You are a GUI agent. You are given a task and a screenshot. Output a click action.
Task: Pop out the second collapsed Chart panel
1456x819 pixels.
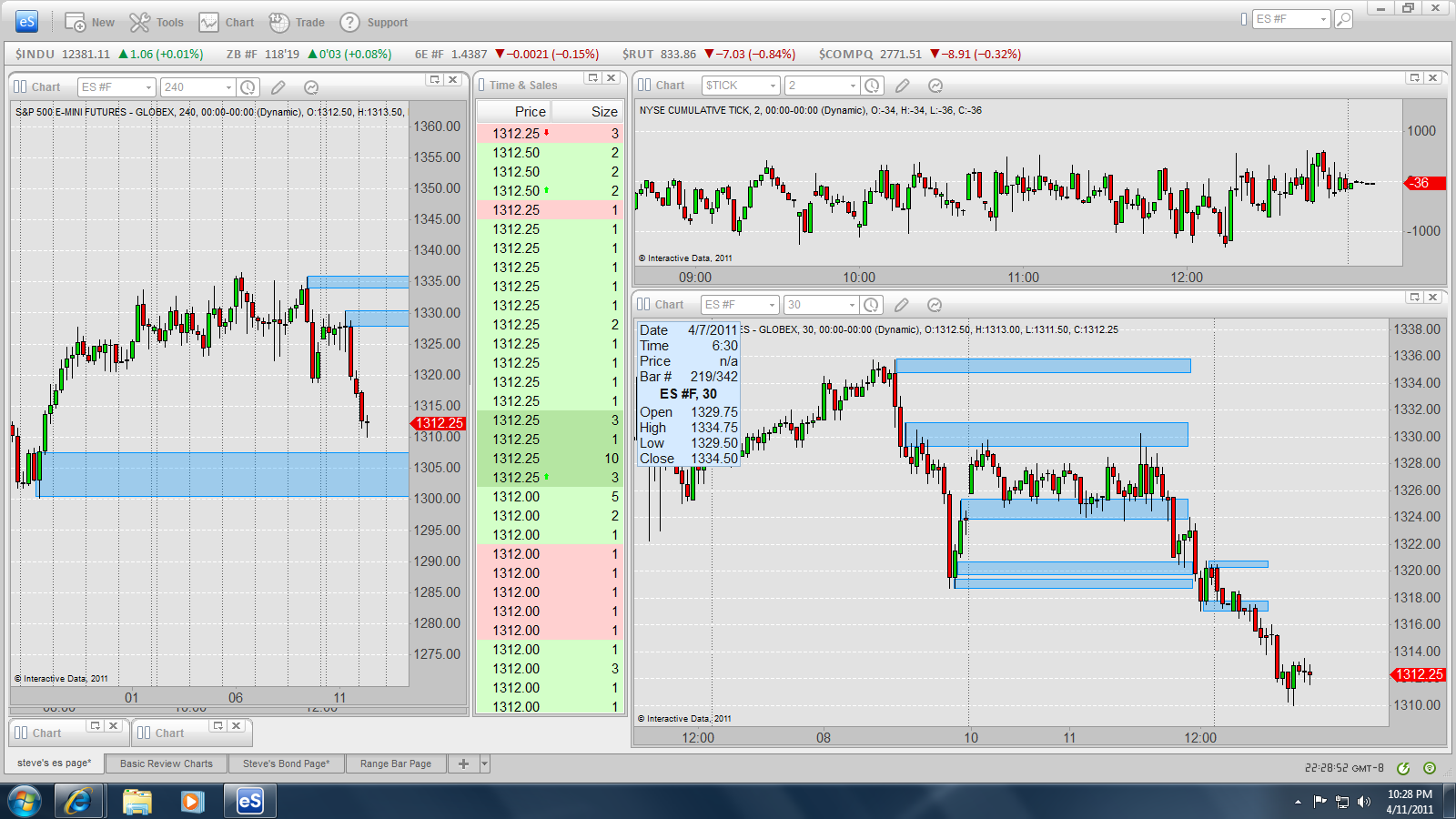click(217, 725)
